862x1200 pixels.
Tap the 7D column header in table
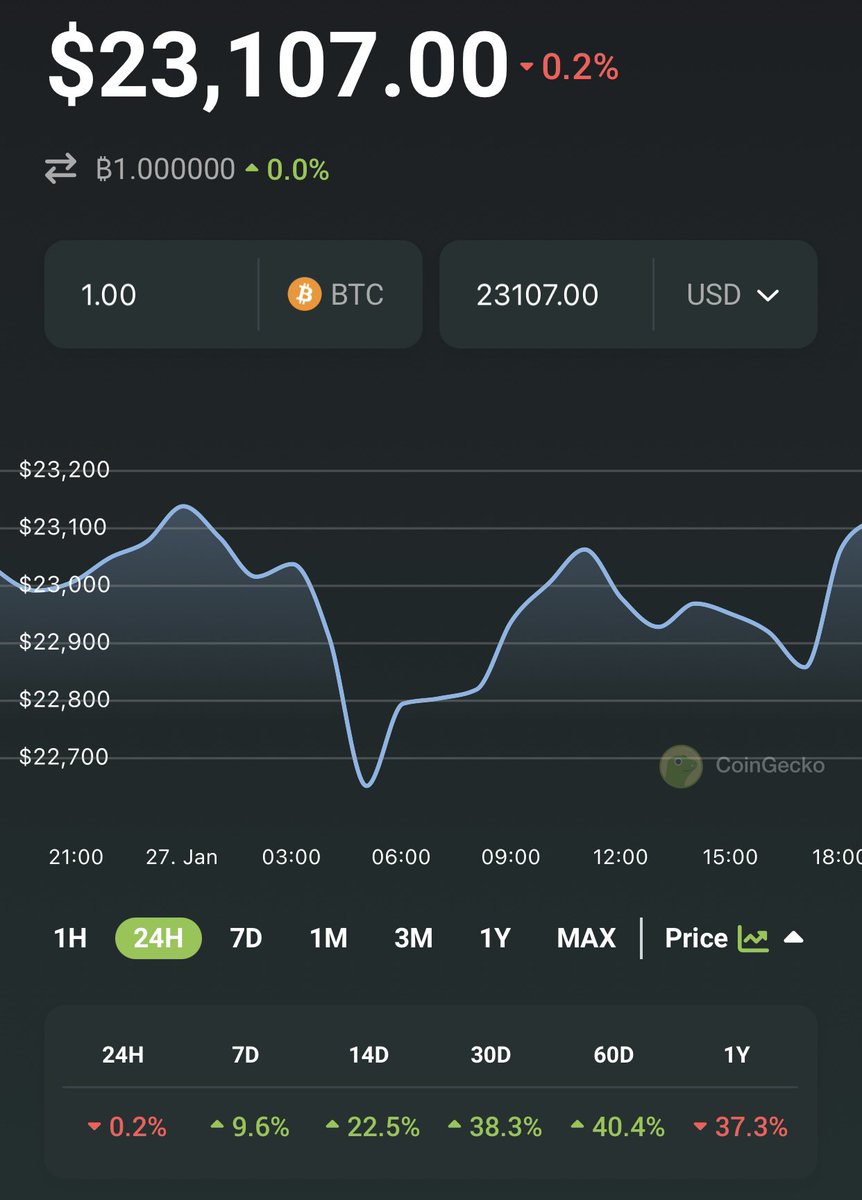coord(246,1055)
